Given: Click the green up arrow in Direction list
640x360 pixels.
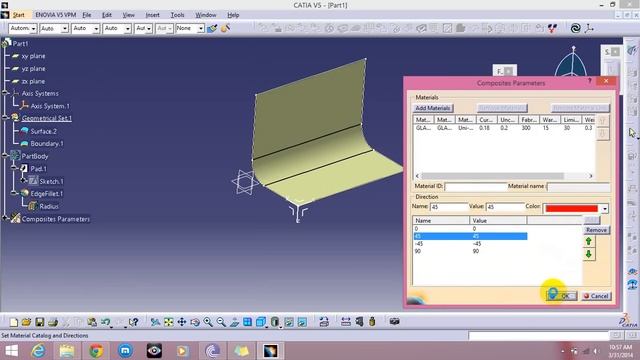Looking at the screenshot, I should point(589,241).
